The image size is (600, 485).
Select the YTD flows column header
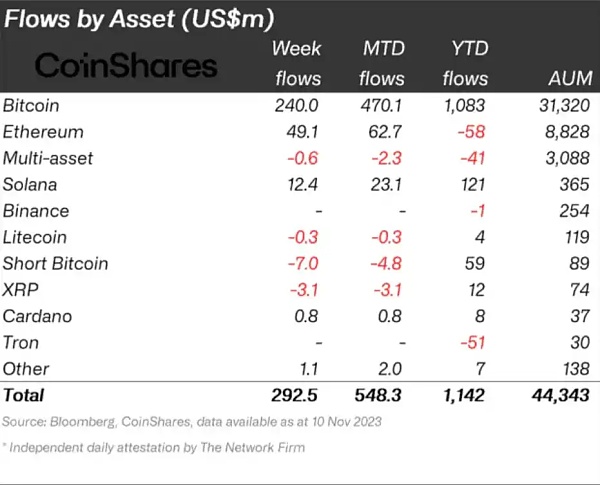(464, 63)
